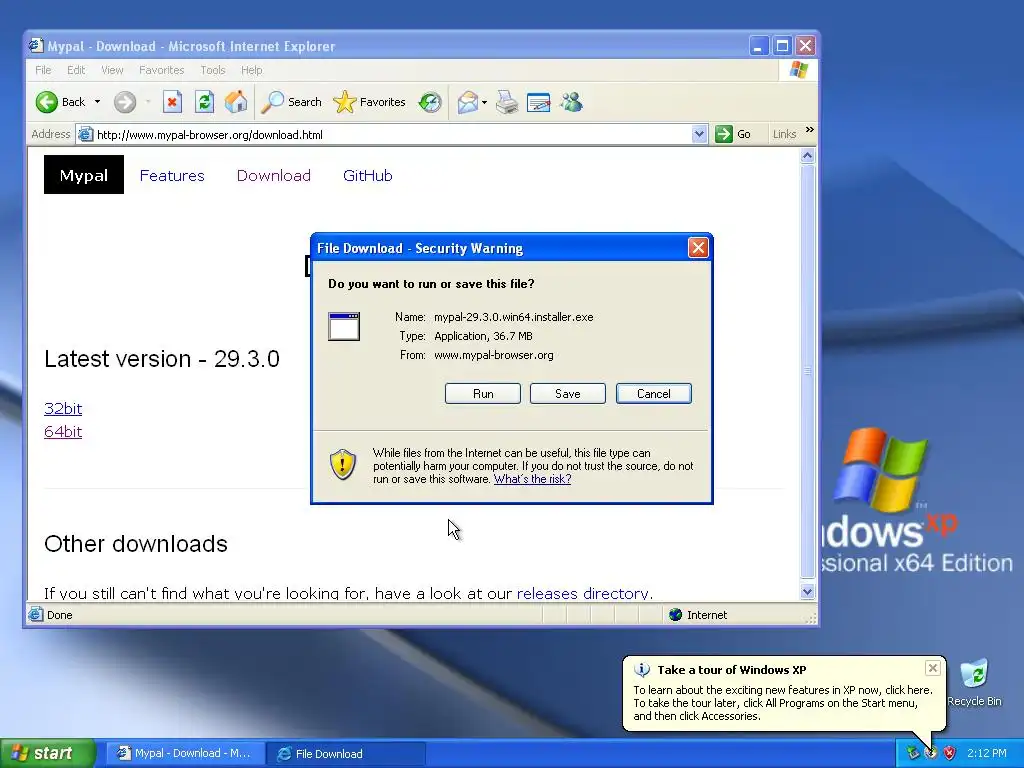Screen dimensions: 1024x768
Task: Open the Back button history dropdown arrow
Action: click(97, 102)
